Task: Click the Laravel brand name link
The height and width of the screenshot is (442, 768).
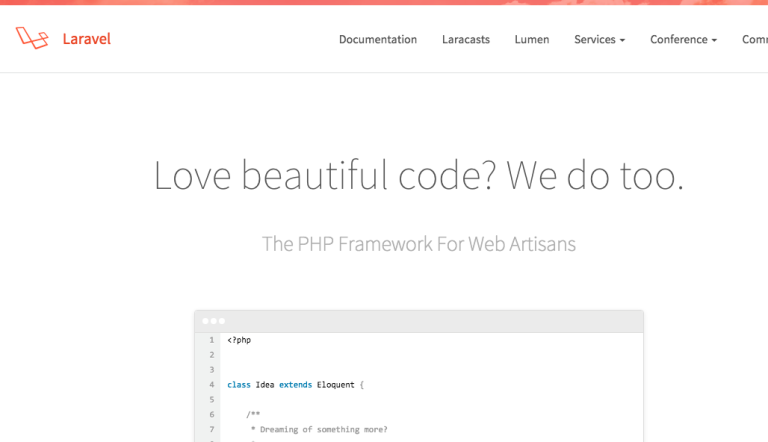Action: (87, 39)
